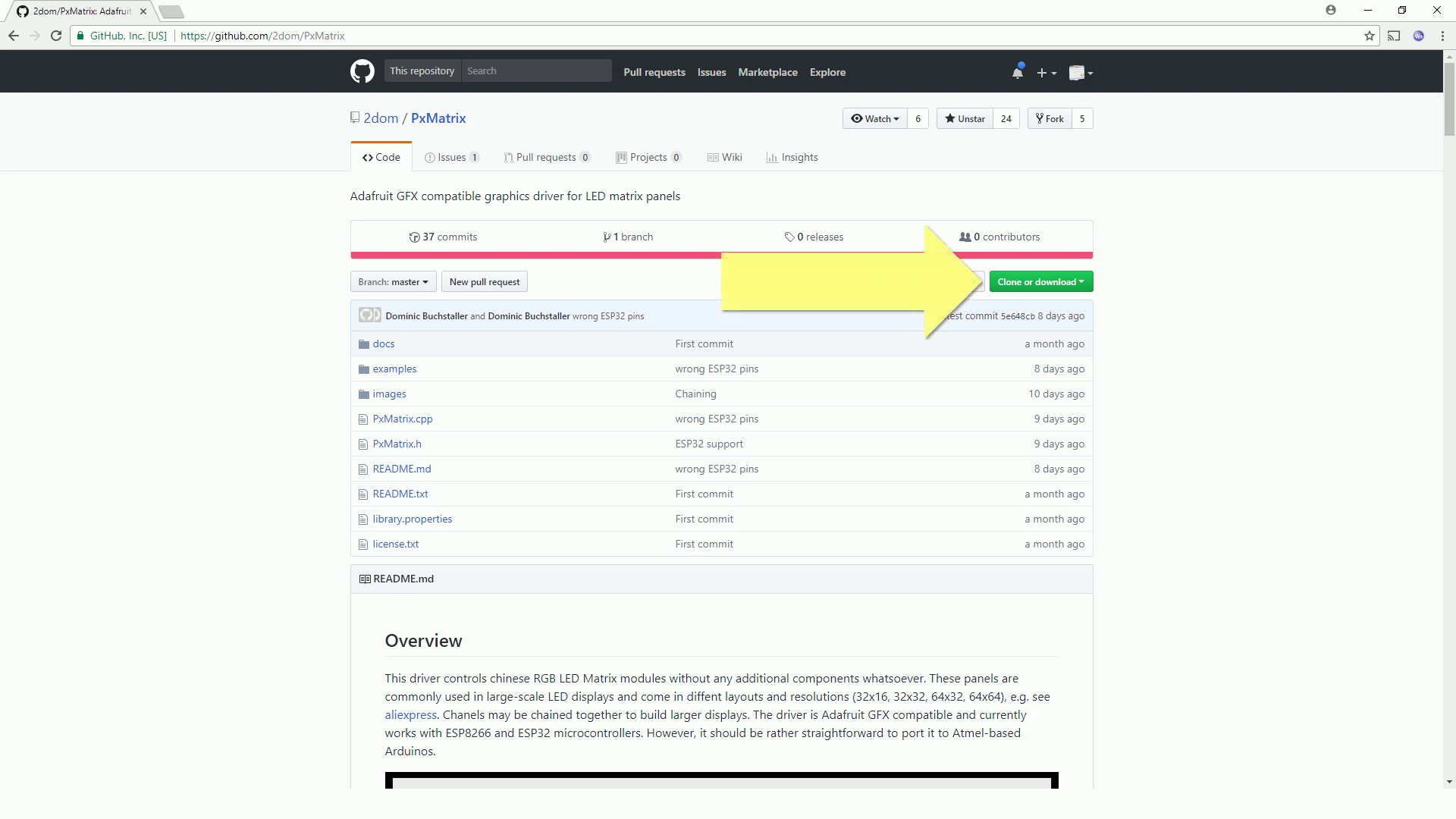The width and height of the screenshot is (1456, 819).
Task: Open the aliexpress link in README
Action: pos(410,715)
